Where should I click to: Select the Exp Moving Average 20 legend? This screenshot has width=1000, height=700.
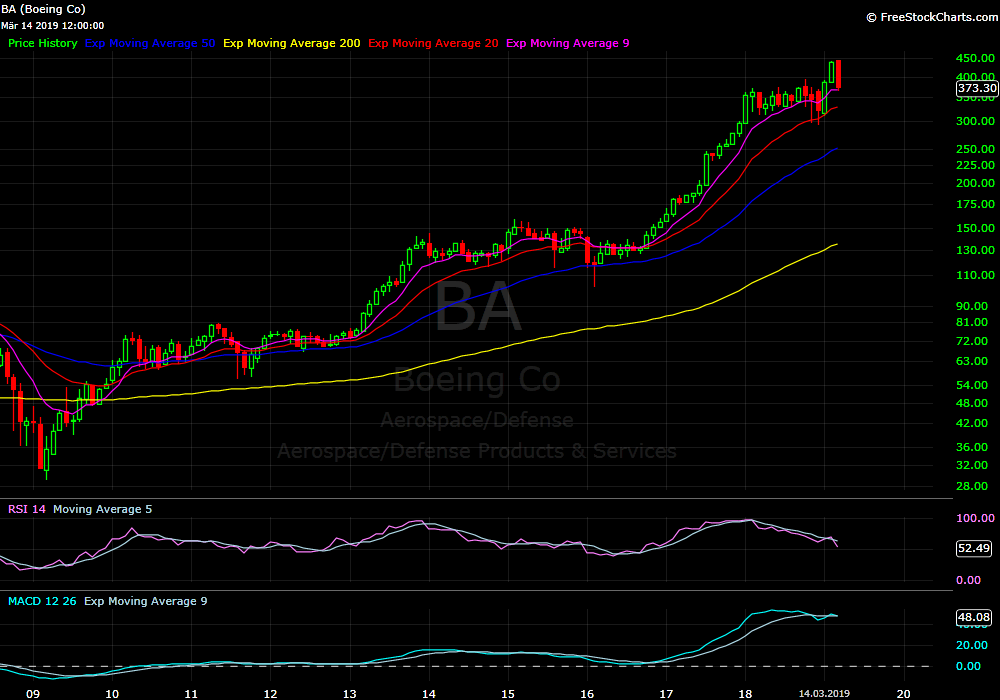tap(433, 43)
